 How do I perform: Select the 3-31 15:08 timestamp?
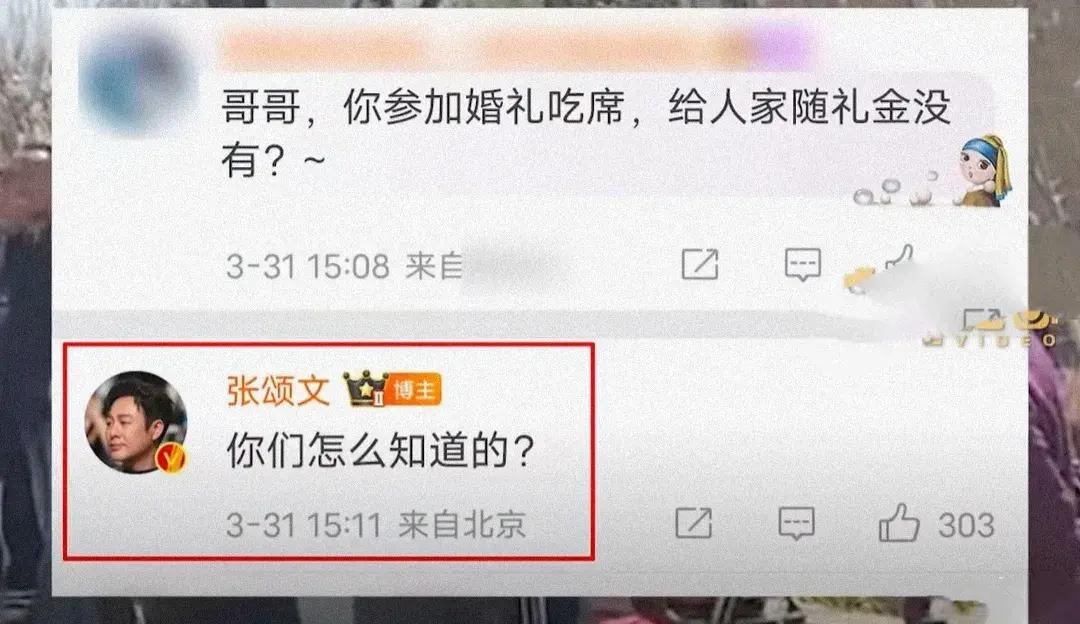[x=308, y=266]
